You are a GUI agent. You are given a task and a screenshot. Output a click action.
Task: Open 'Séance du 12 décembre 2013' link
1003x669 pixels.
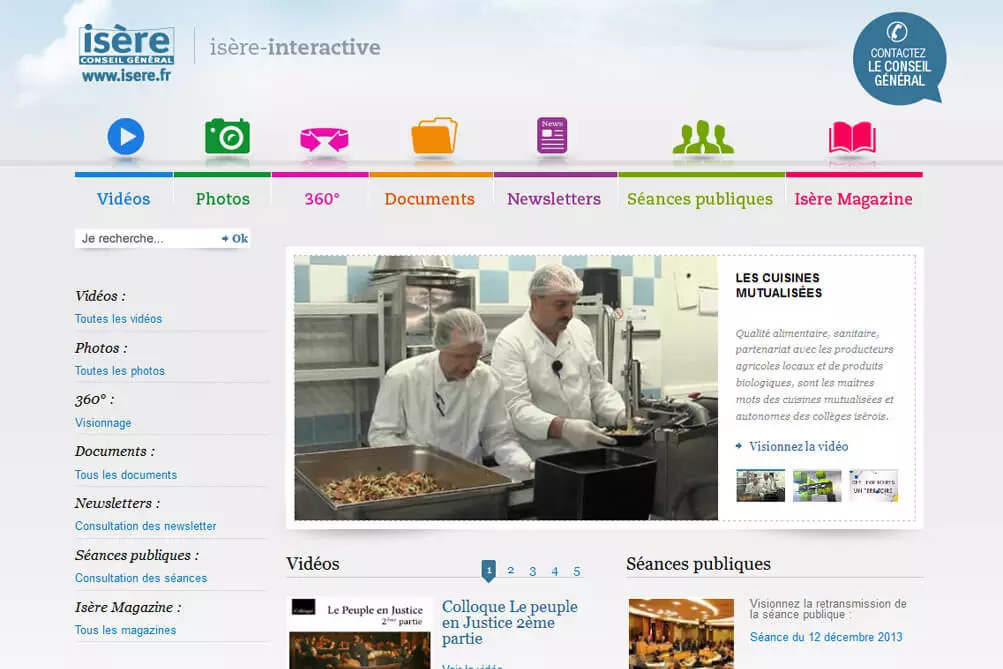(826, 637)
